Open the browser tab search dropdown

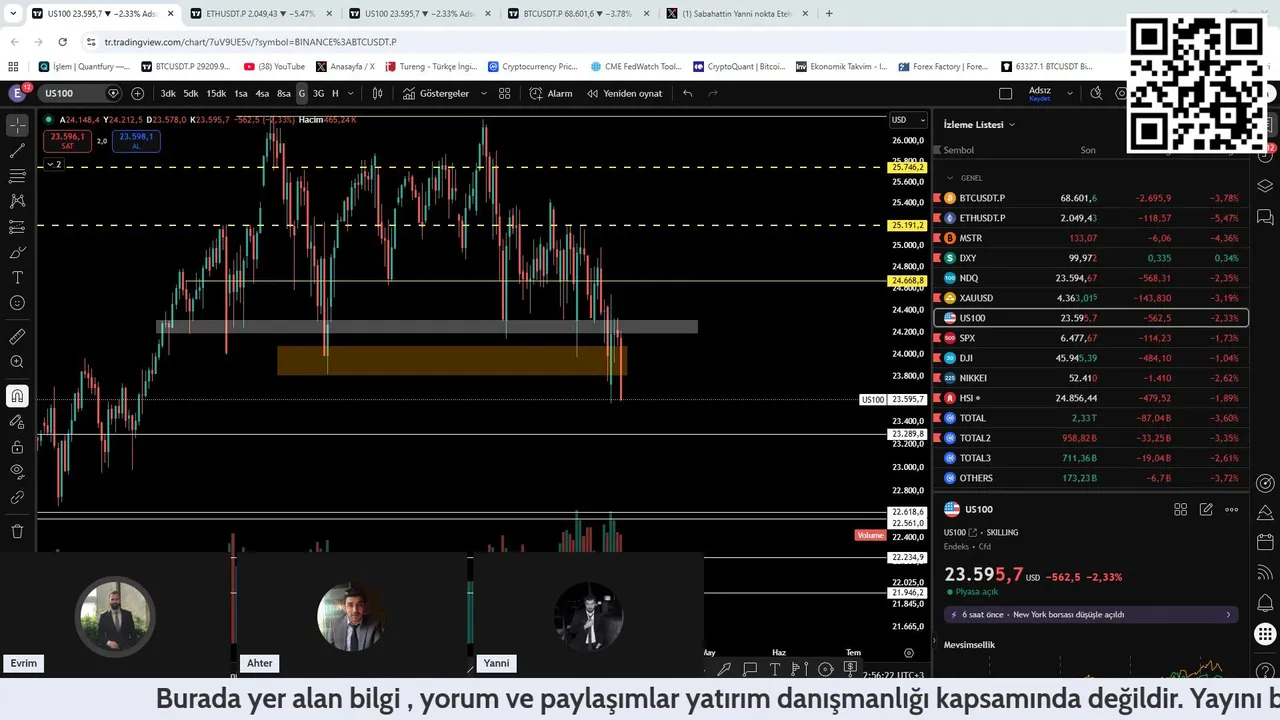point(13,14)
